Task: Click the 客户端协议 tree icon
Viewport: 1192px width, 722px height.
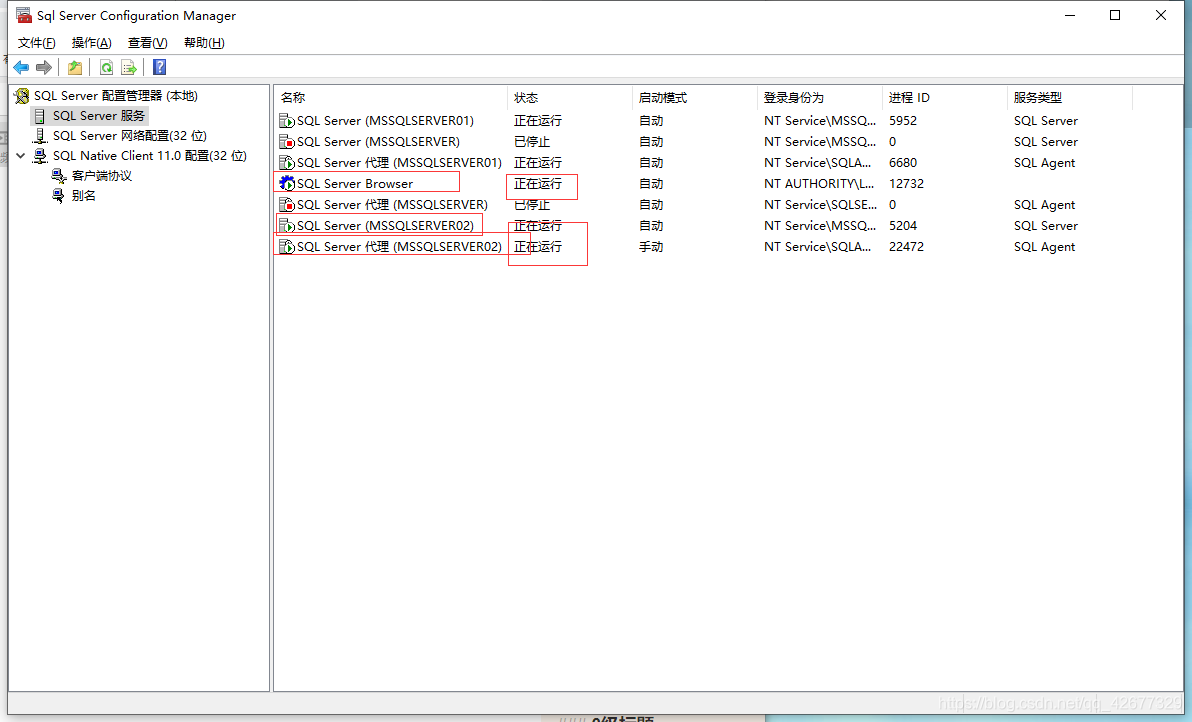Action: coord(59,176)
